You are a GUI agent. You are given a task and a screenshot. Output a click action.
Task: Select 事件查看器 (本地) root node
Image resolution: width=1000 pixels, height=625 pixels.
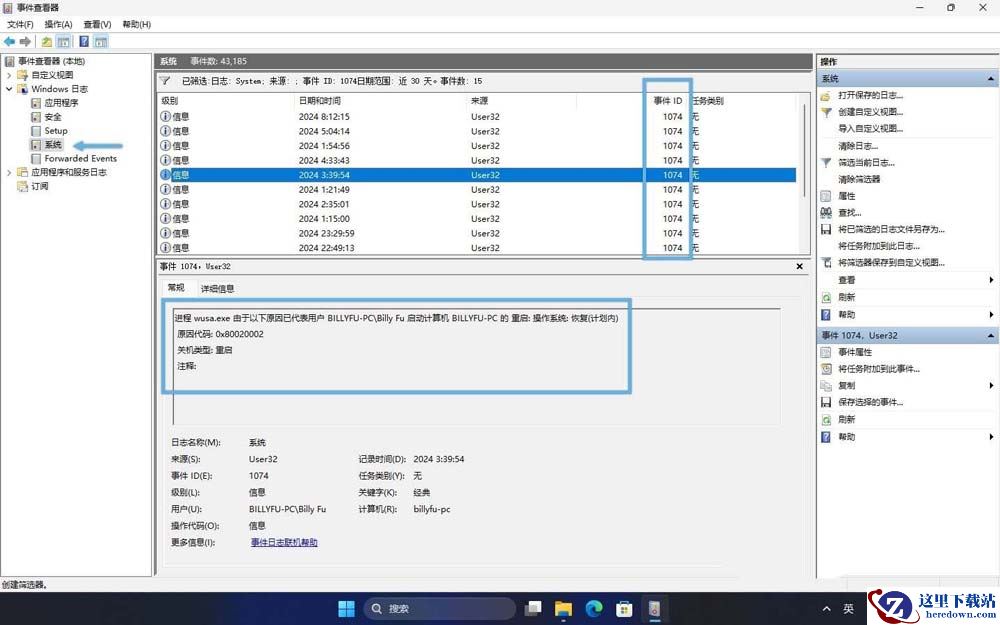[x=51, y=61]
